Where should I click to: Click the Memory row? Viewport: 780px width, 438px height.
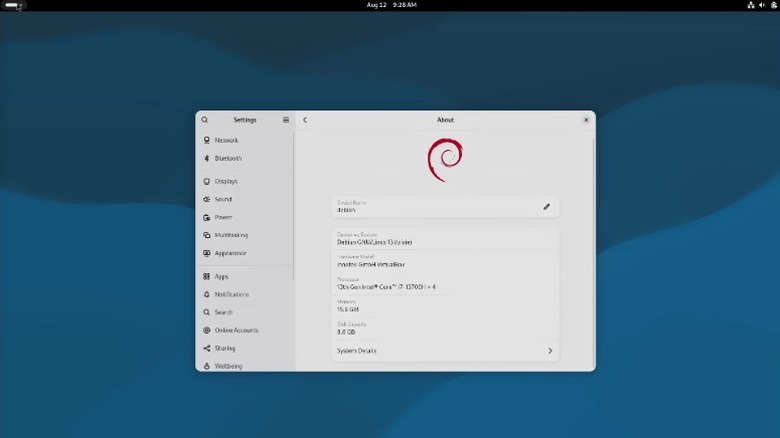[445, 306]
